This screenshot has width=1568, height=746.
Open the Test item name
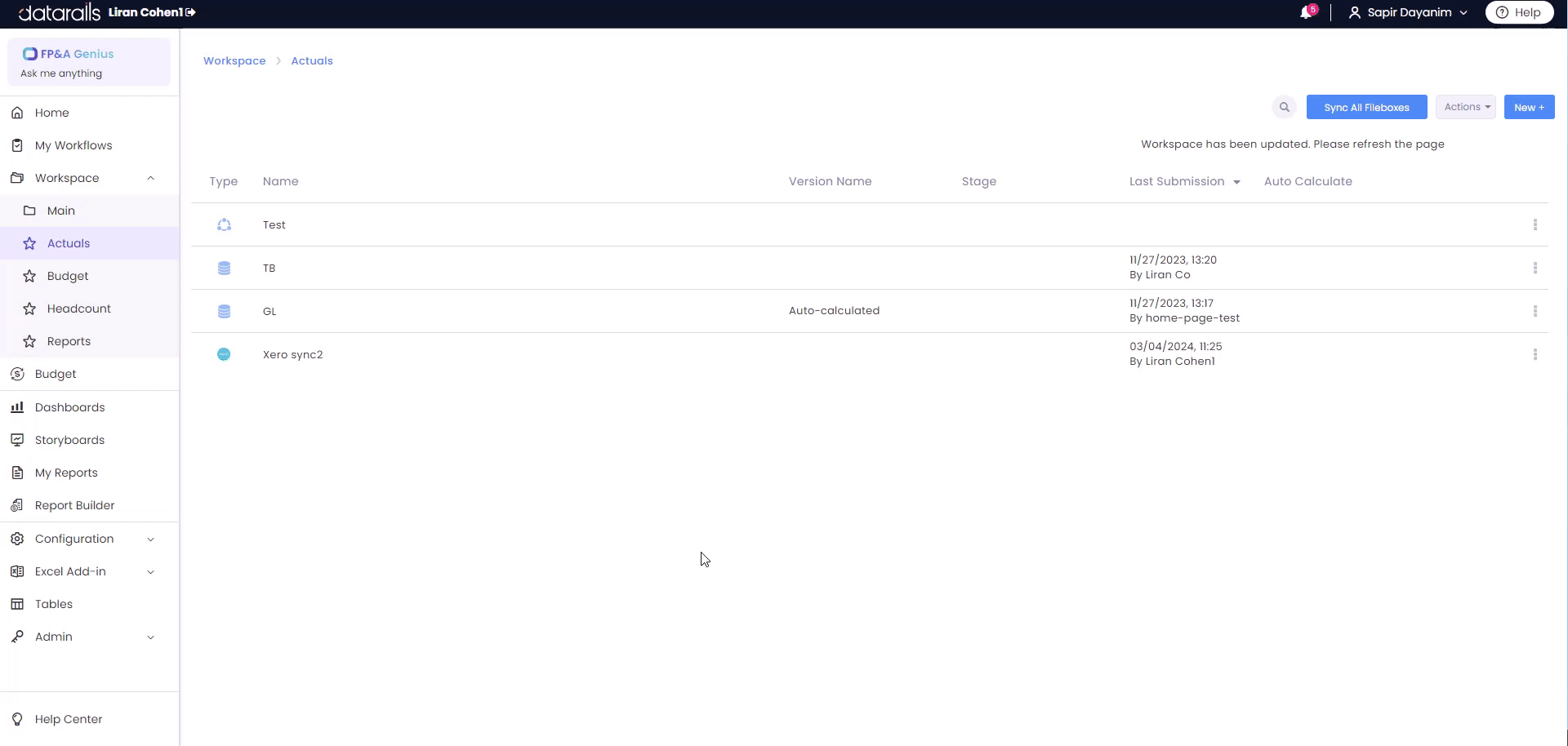(x=274, y=224)
